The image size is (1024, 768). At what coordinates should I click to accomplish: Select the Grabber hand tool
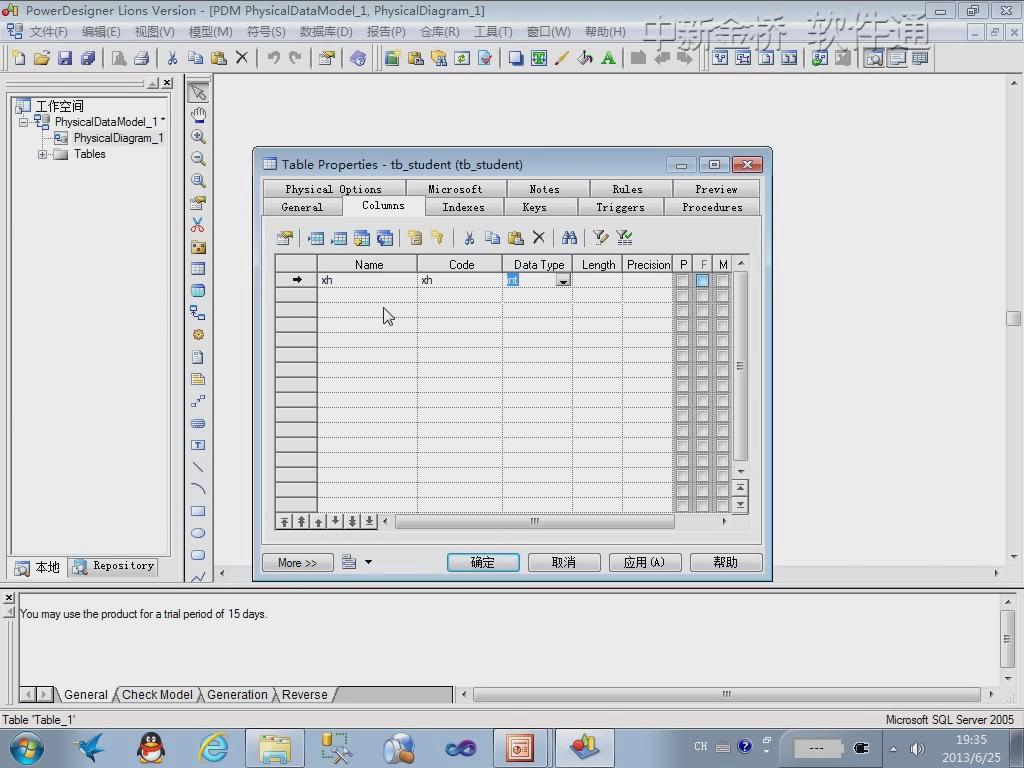click(198, 115)
